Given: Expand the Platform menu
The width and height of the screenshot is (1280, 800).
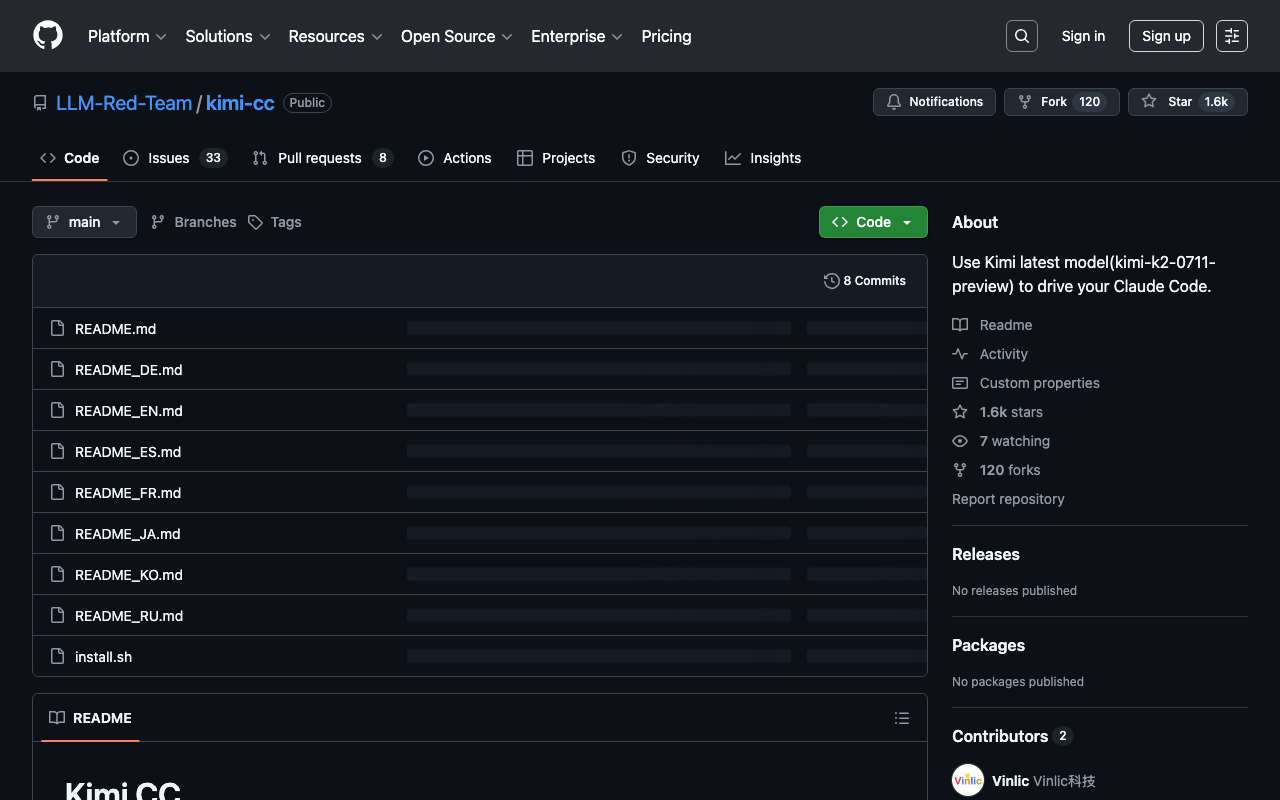Looking at the screenshot, I should pyautogui.click(x=127, y=36).
